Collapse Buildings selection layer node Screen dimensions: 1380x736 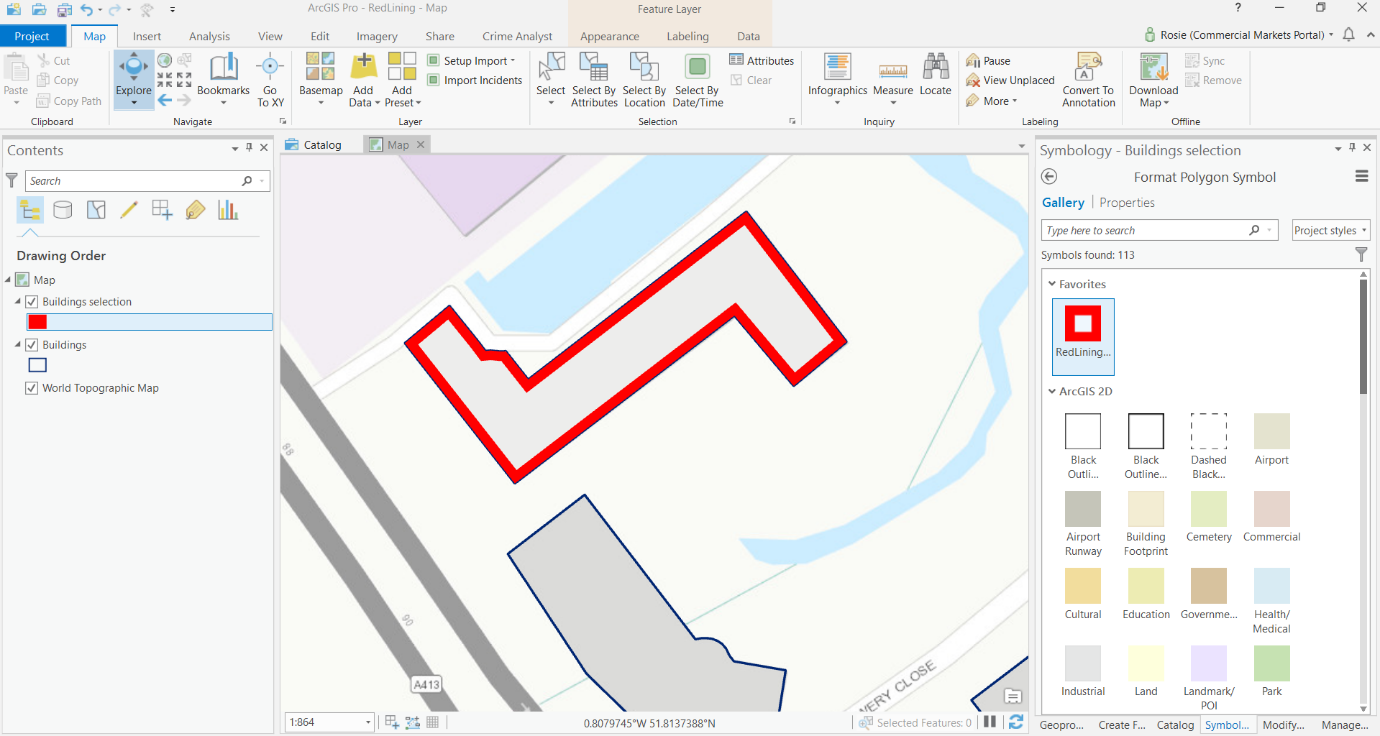pyautogui.click(x=18, y=302)
